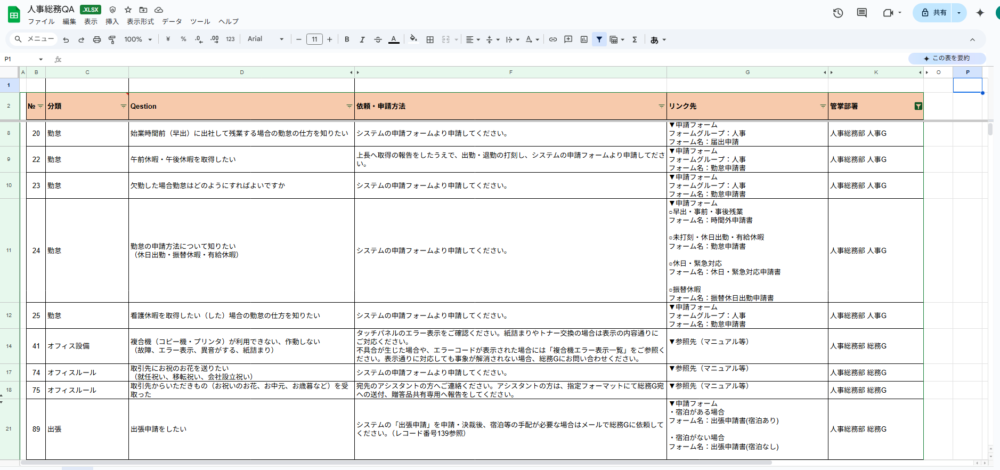Click the 共有 share button
This screenshot has width=1000, height=470.
(x=933, y=12)
